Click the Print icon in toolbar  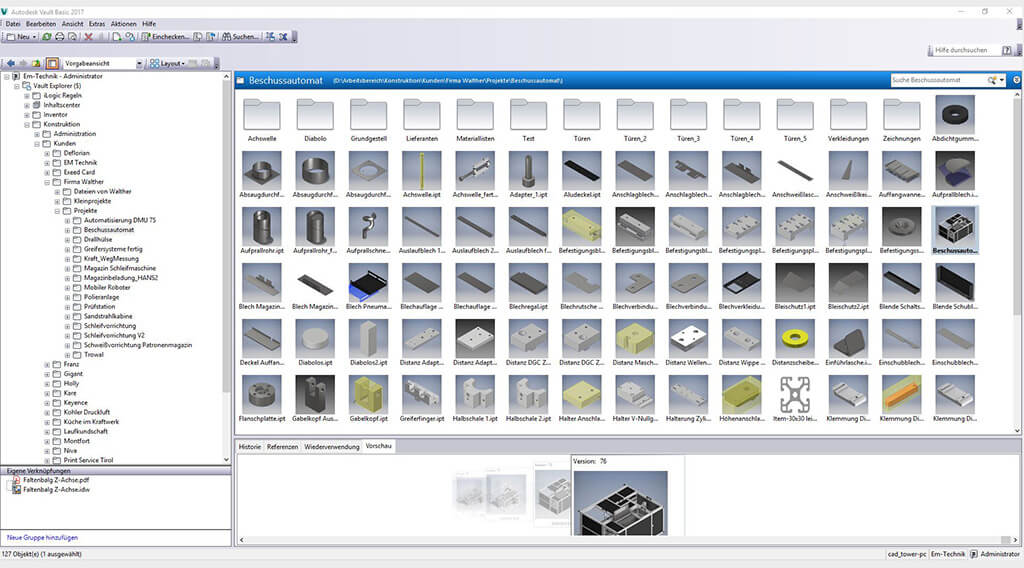(x=60, y=37)
